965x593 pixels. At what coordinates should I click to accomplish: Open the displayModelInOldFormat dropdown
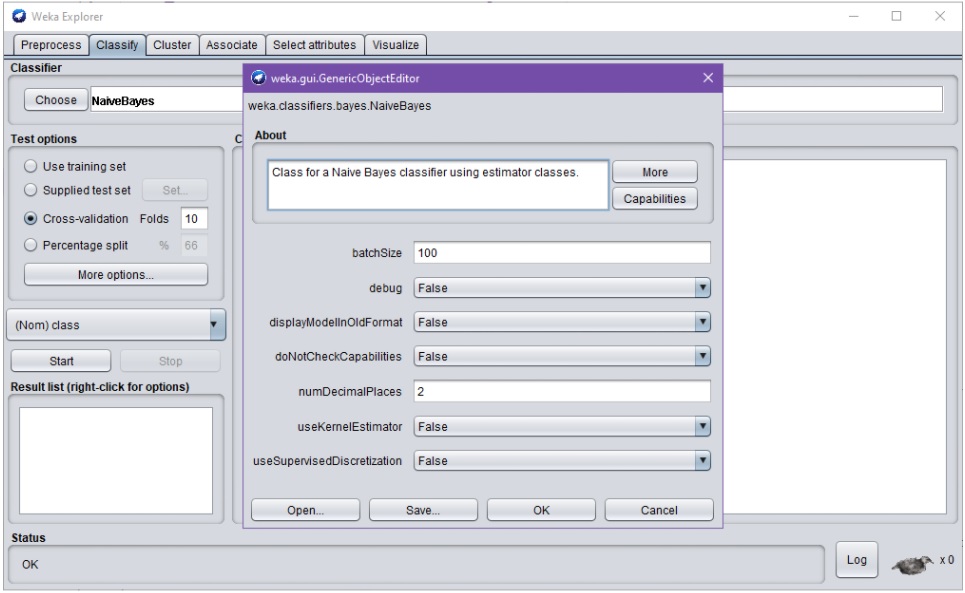pos(562,322)
